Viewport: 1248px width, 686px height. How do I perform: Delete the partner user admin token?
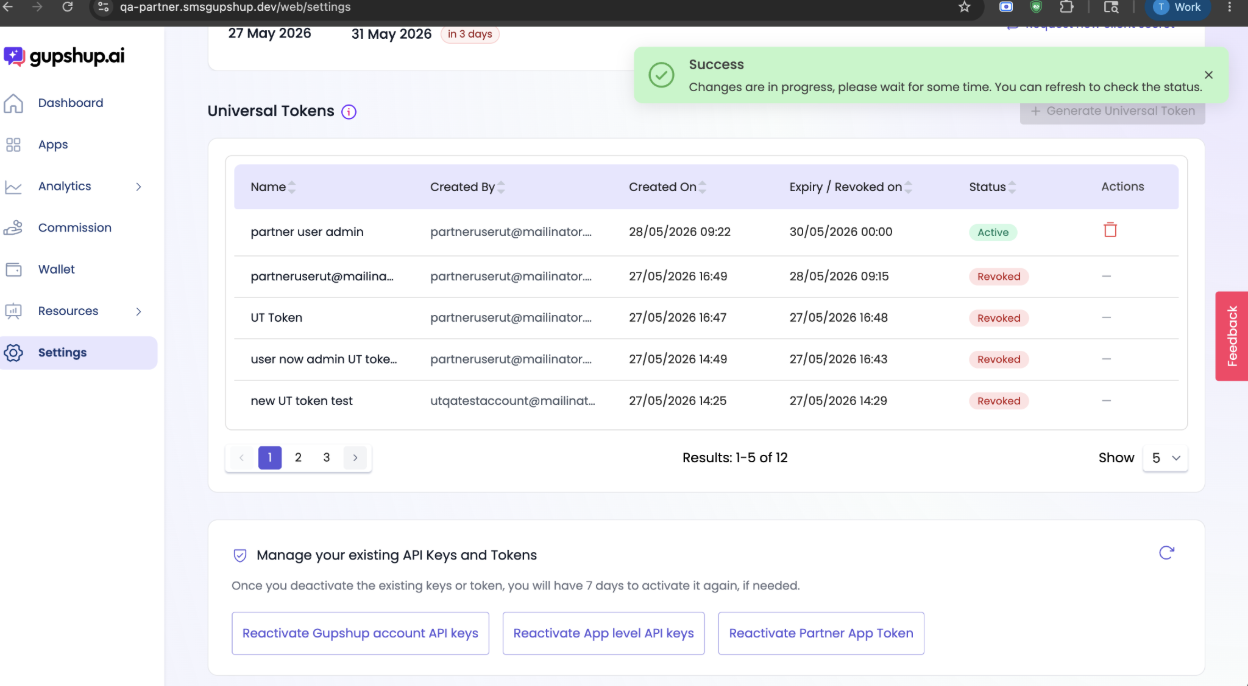pos(1110,230)
